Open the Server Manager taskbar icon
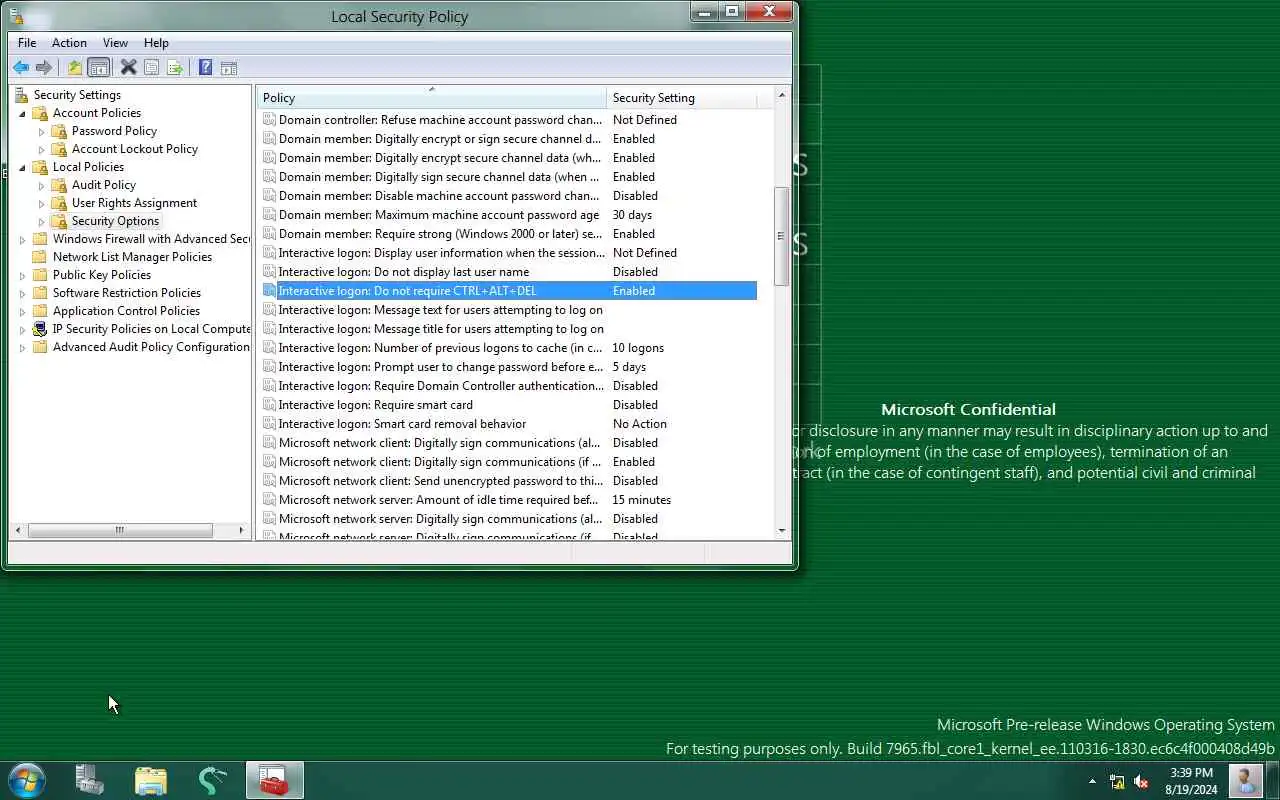The image size is (1280, 800). (90, 780)
